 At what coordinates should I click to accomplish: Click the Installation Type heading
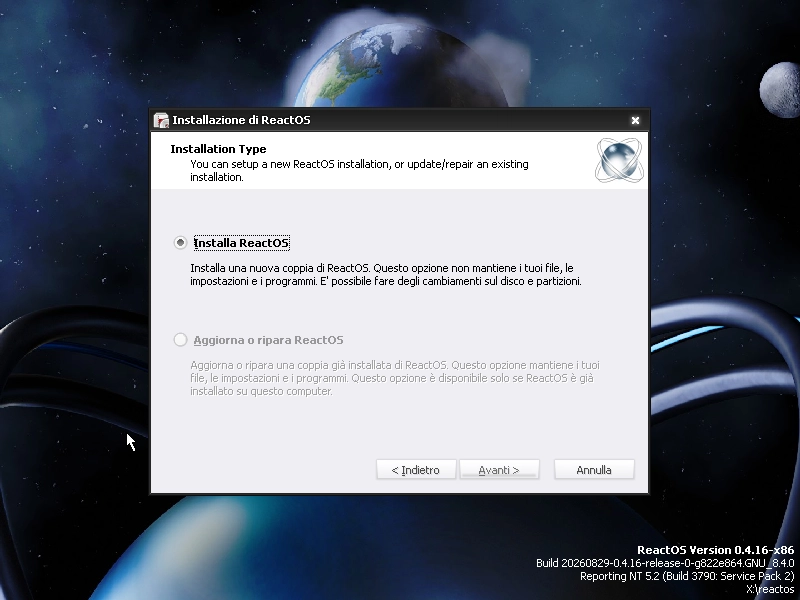click(218, 149)
